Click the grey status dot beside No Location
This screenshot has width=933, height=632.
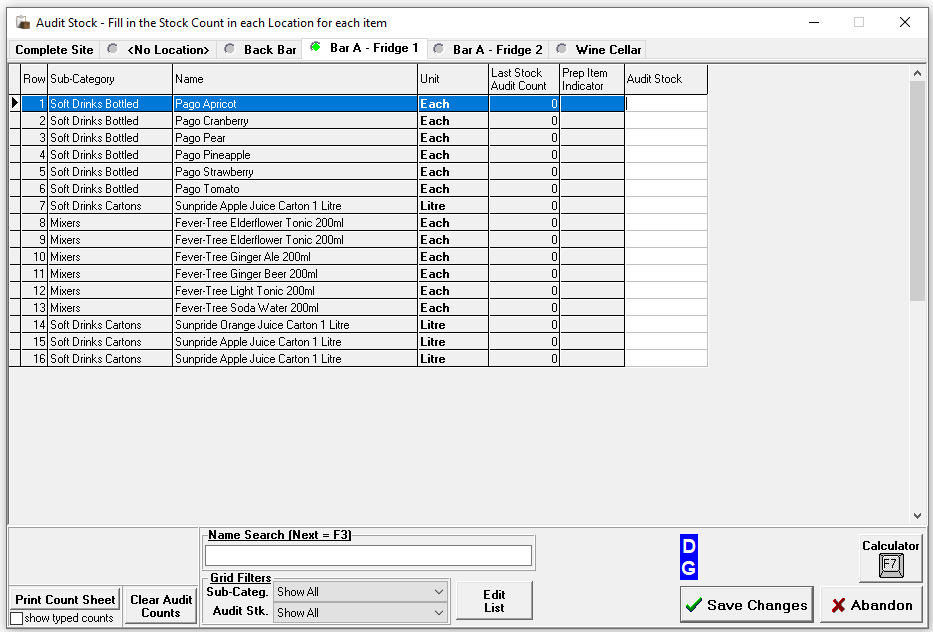112,49
